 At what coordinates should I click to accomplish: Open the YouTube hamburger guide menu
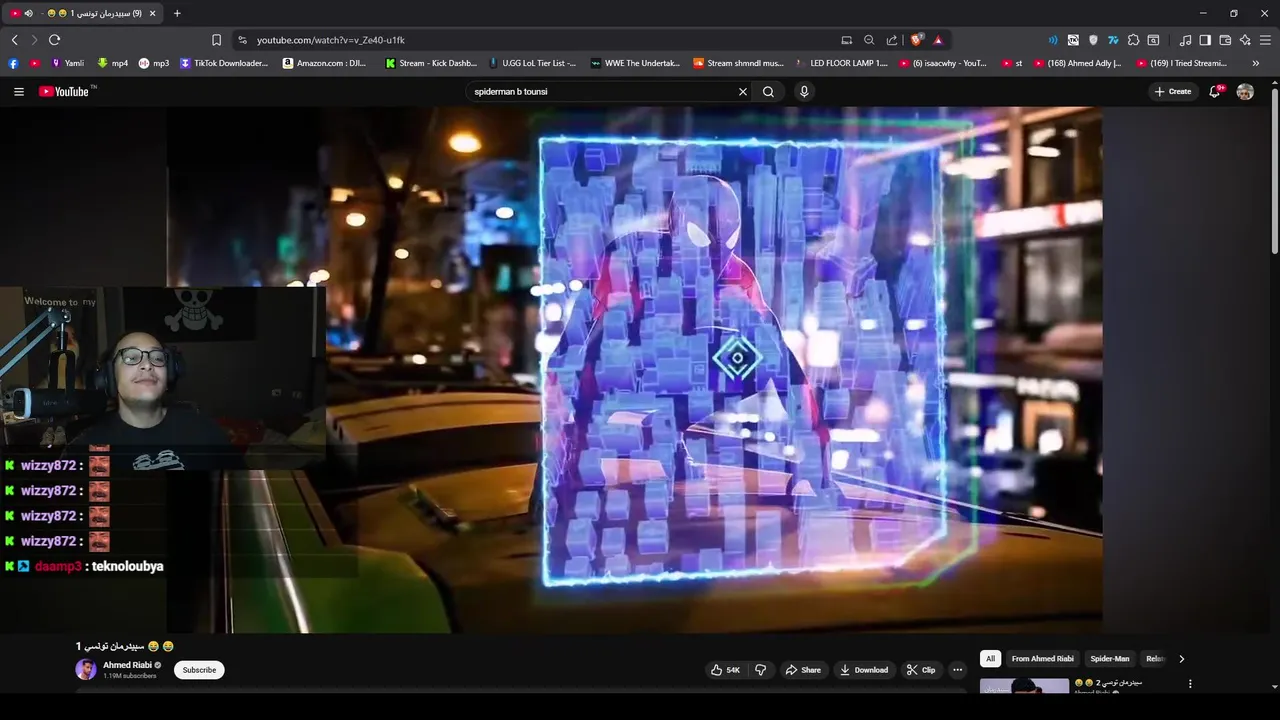click(18, 91)
